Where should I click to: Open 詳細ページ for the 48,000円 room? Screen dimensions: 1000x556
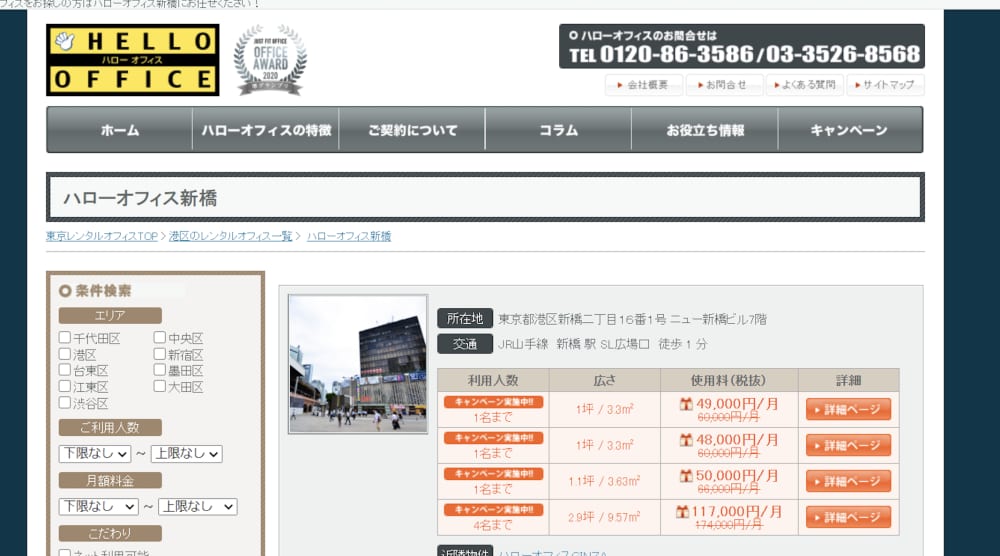coord(848,445)
